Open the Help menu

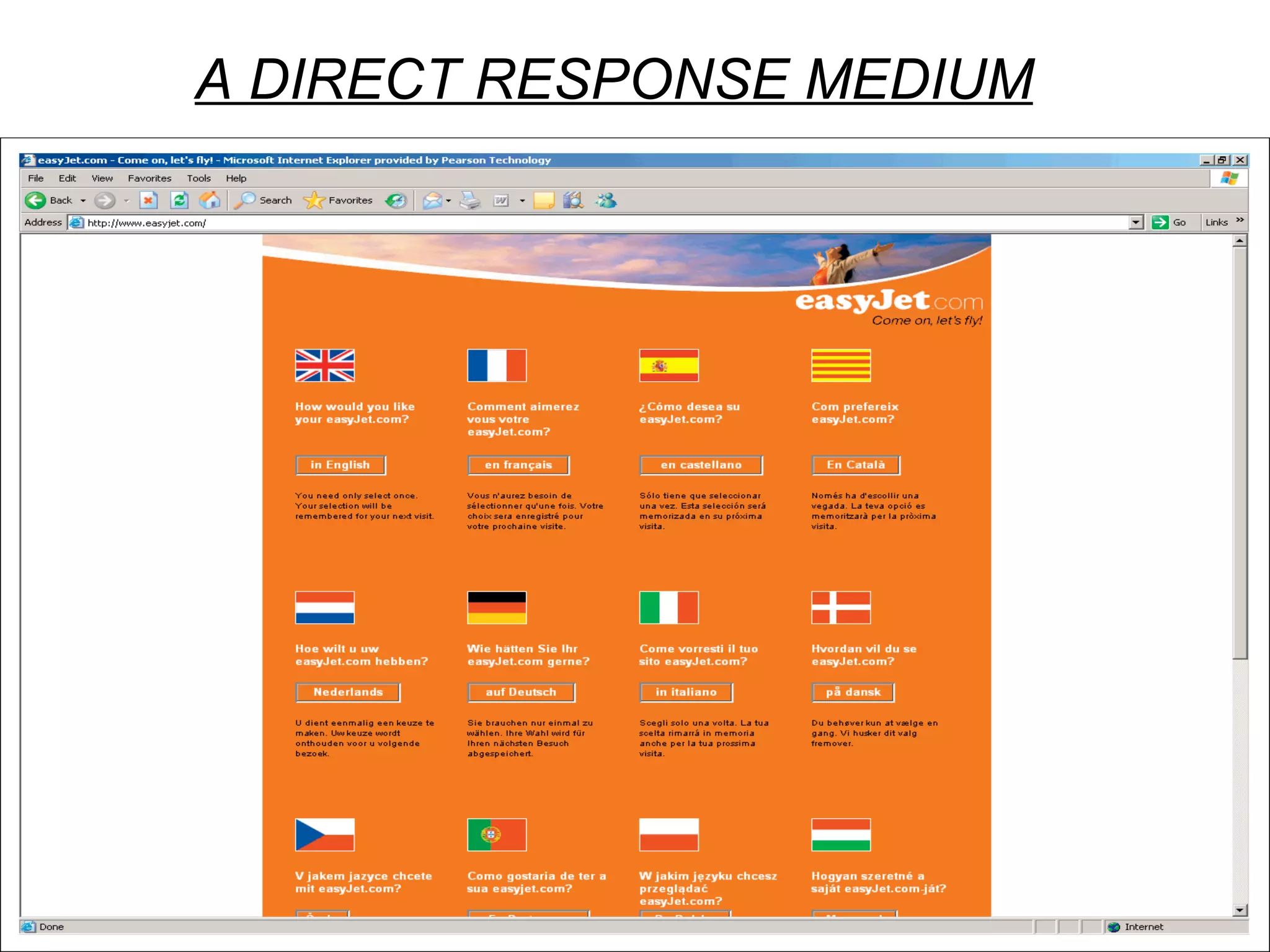(x=236, y=178)
